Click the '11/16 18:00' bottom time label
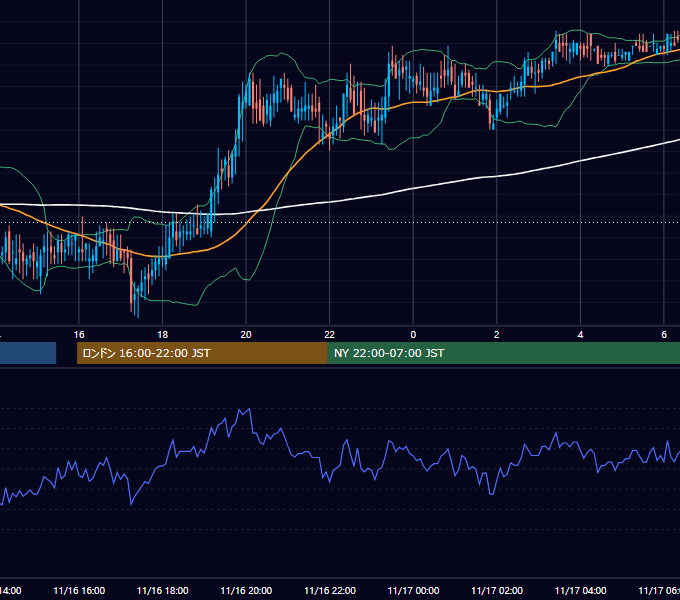 [163, 591]
